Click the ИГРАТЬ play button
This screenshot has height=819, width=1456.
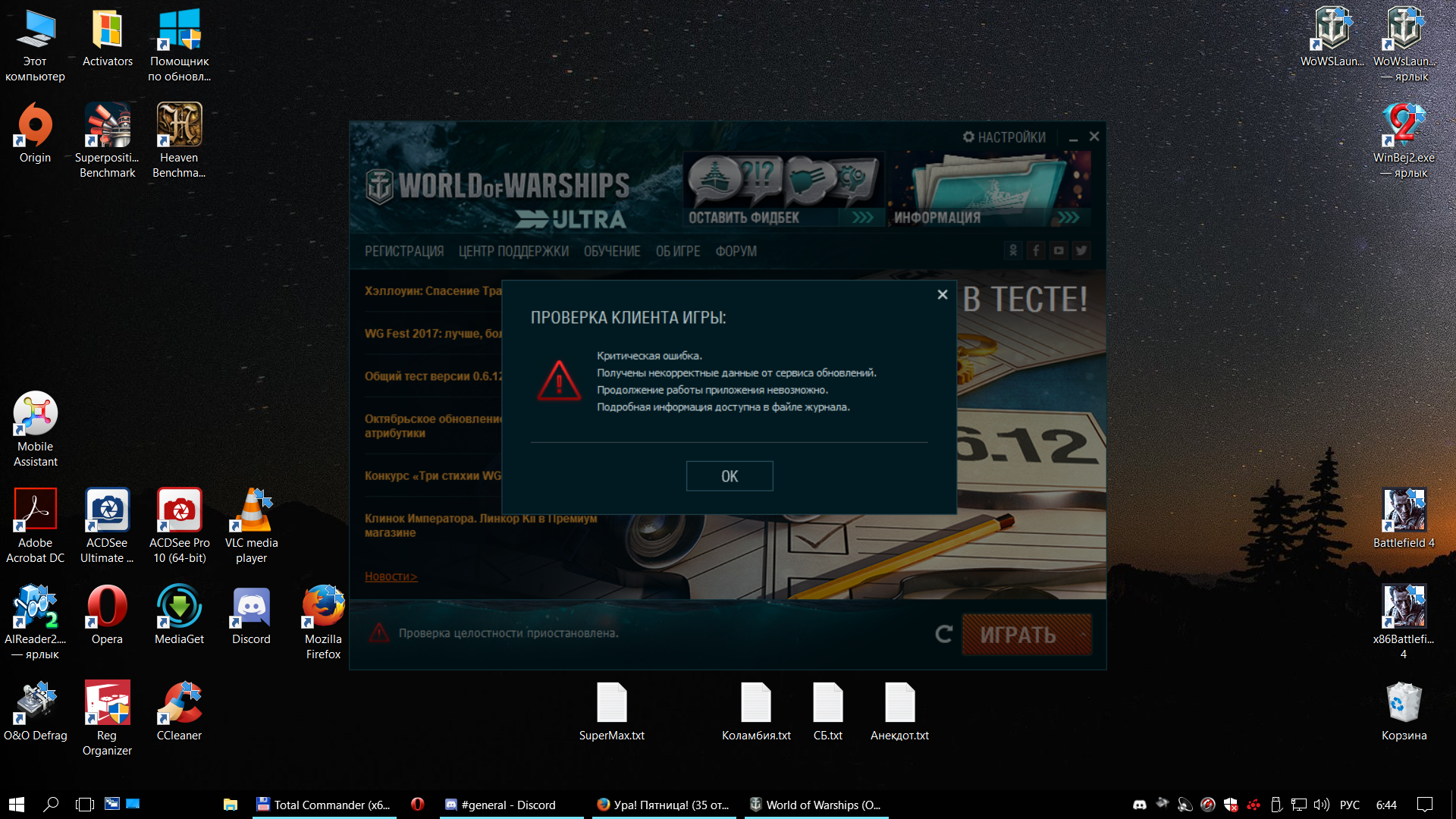click(1027, 635)
